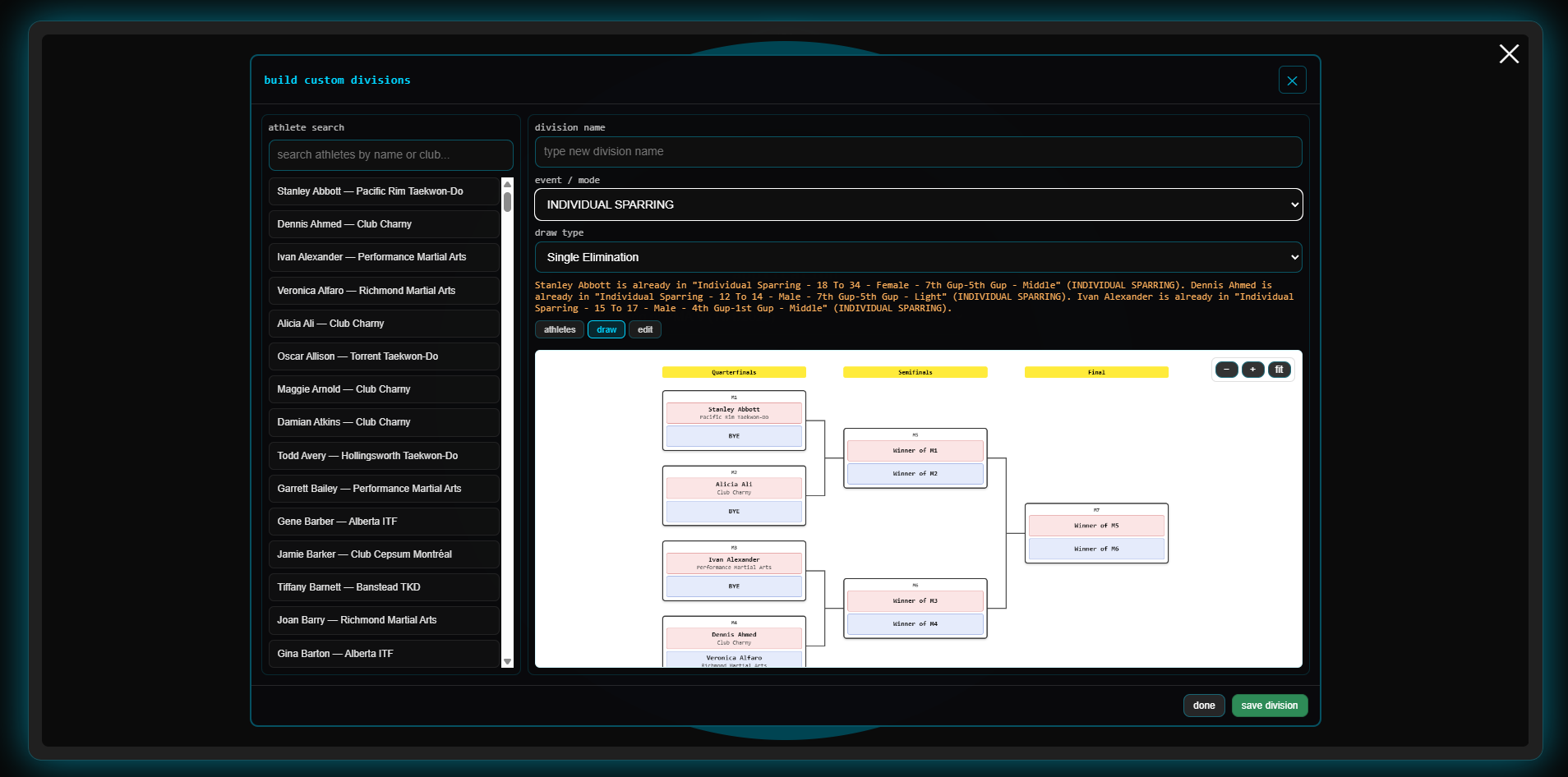
Task: Zoom out the bracket with minus button
Action: [x=1226, y=370]
